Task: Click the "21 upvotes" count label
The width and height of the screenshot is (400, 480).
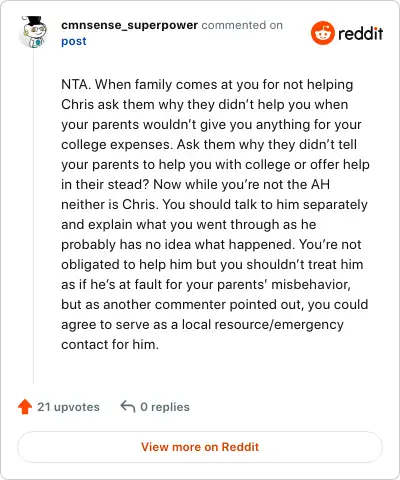Action: pyautogui.click(x=68, y=407)
